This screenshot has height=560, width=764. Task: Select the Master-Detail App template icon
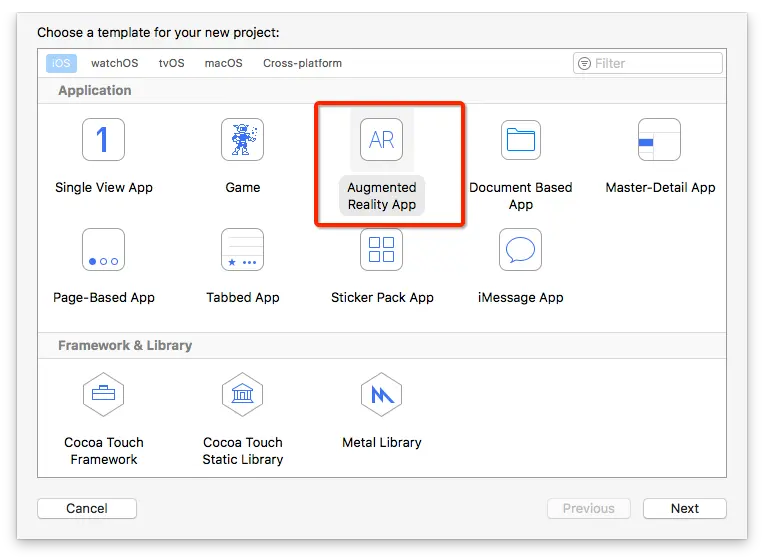click(x=659, y=139)
